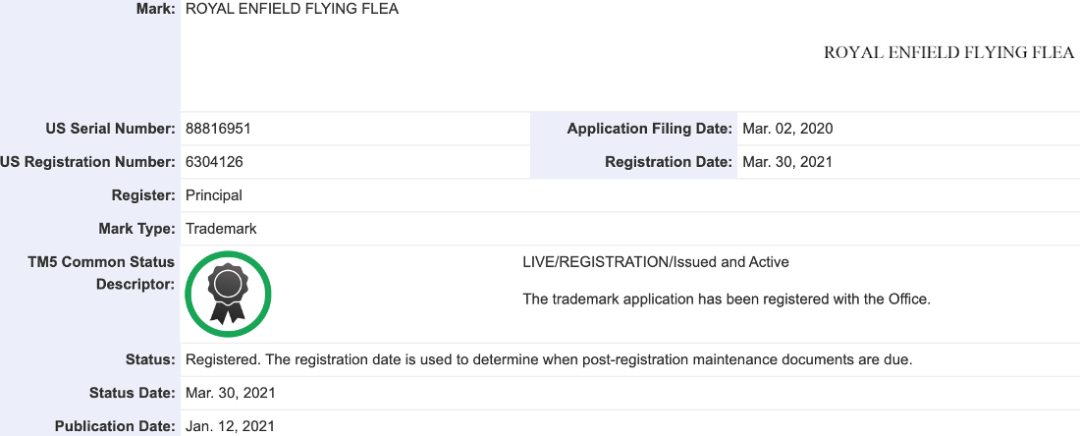Select the US Registration Number 6304126
The width and height of the screenshot is (1080, 436).
[214, 162]
